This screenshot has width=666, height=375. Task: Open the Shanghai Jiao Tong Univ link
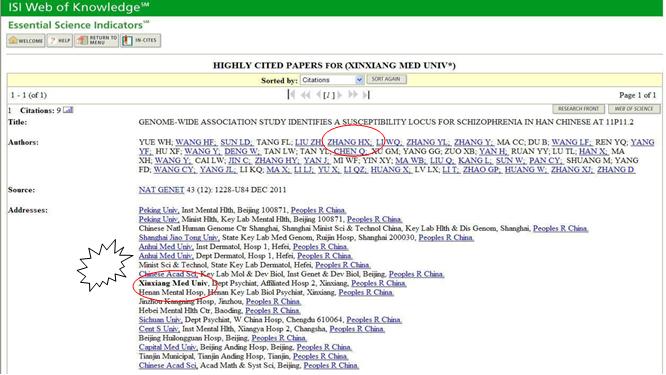point(179,237)
